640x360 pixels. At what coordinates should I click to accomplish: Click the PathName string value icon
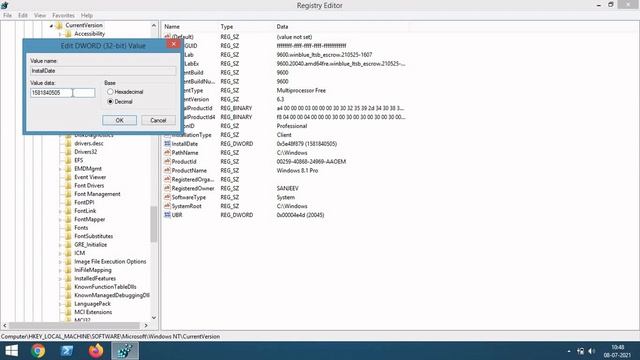point(167,153)
